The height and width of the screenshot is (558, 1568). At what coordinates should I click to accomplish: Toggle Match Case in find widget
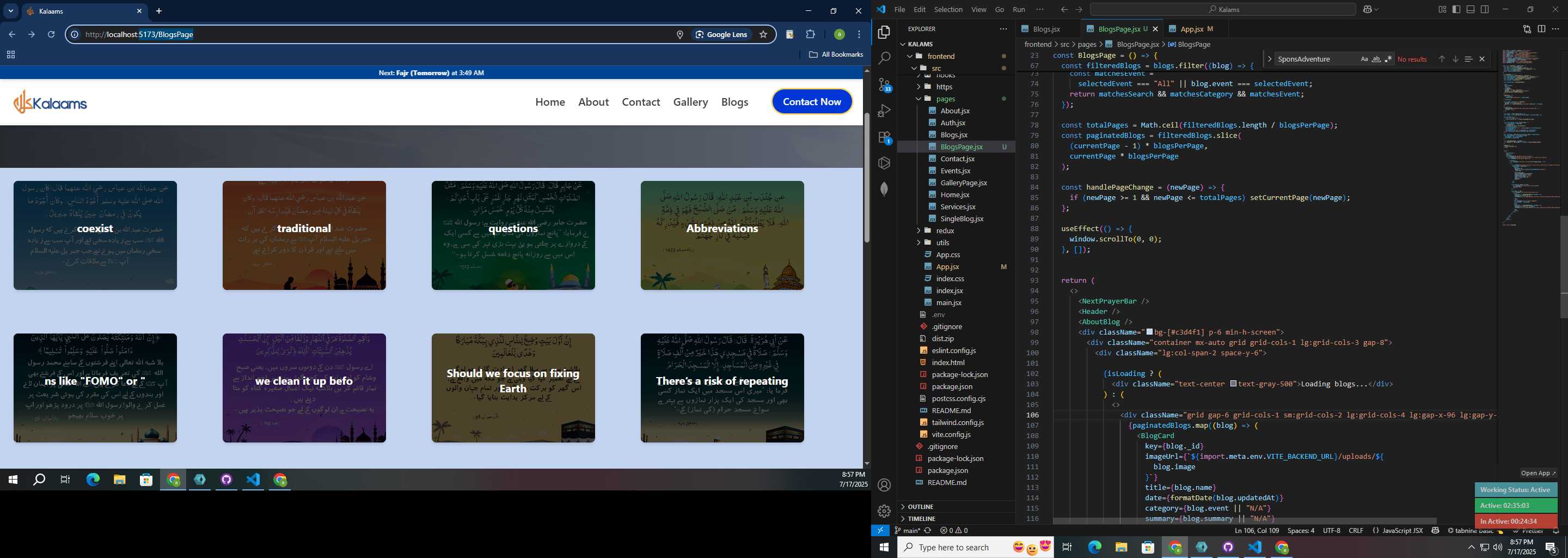click(1364, 59)
